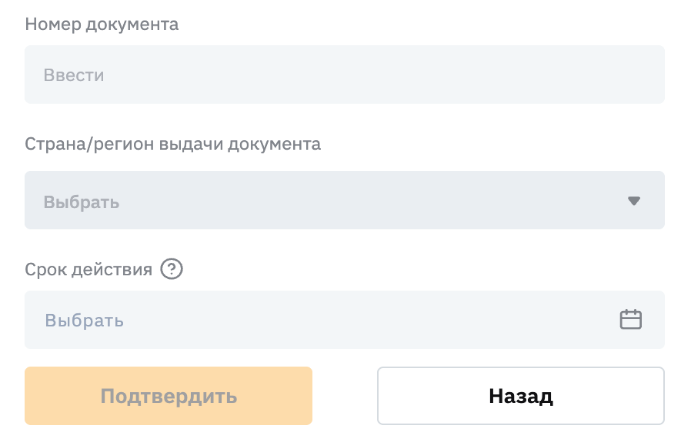
Task: Enter document number in top text box
Action: click(x=344, y=74)
